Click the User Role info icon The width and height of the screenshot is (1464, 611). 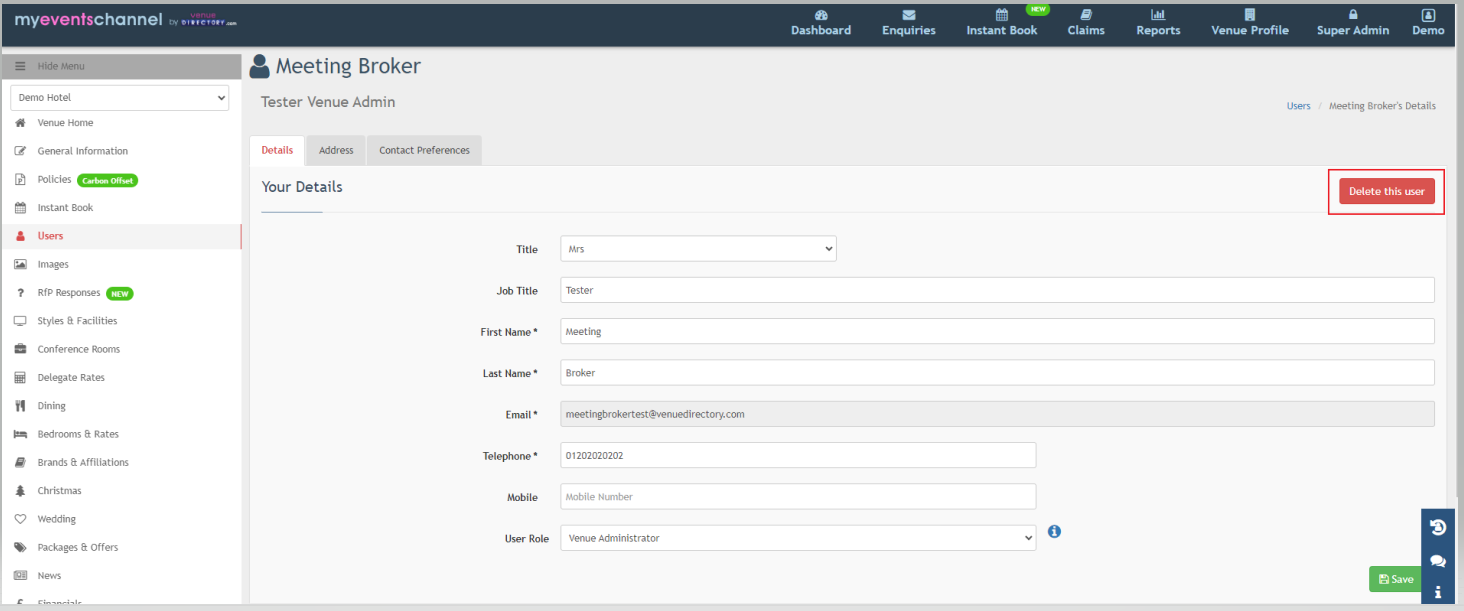pyautogui.click(x=1054, y=531)
